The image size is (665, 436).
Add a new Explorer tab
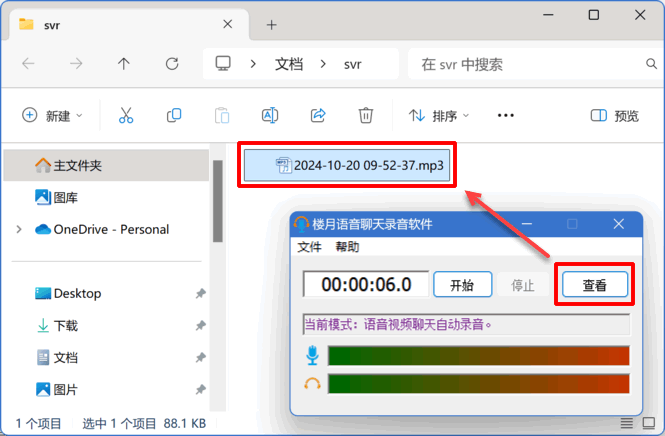pos(271,25)
